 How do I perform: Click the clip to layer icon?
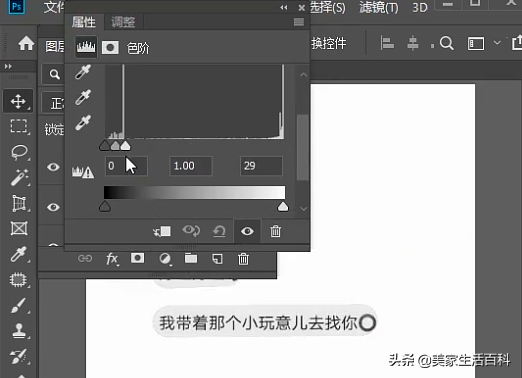click(x=162, y=231)
